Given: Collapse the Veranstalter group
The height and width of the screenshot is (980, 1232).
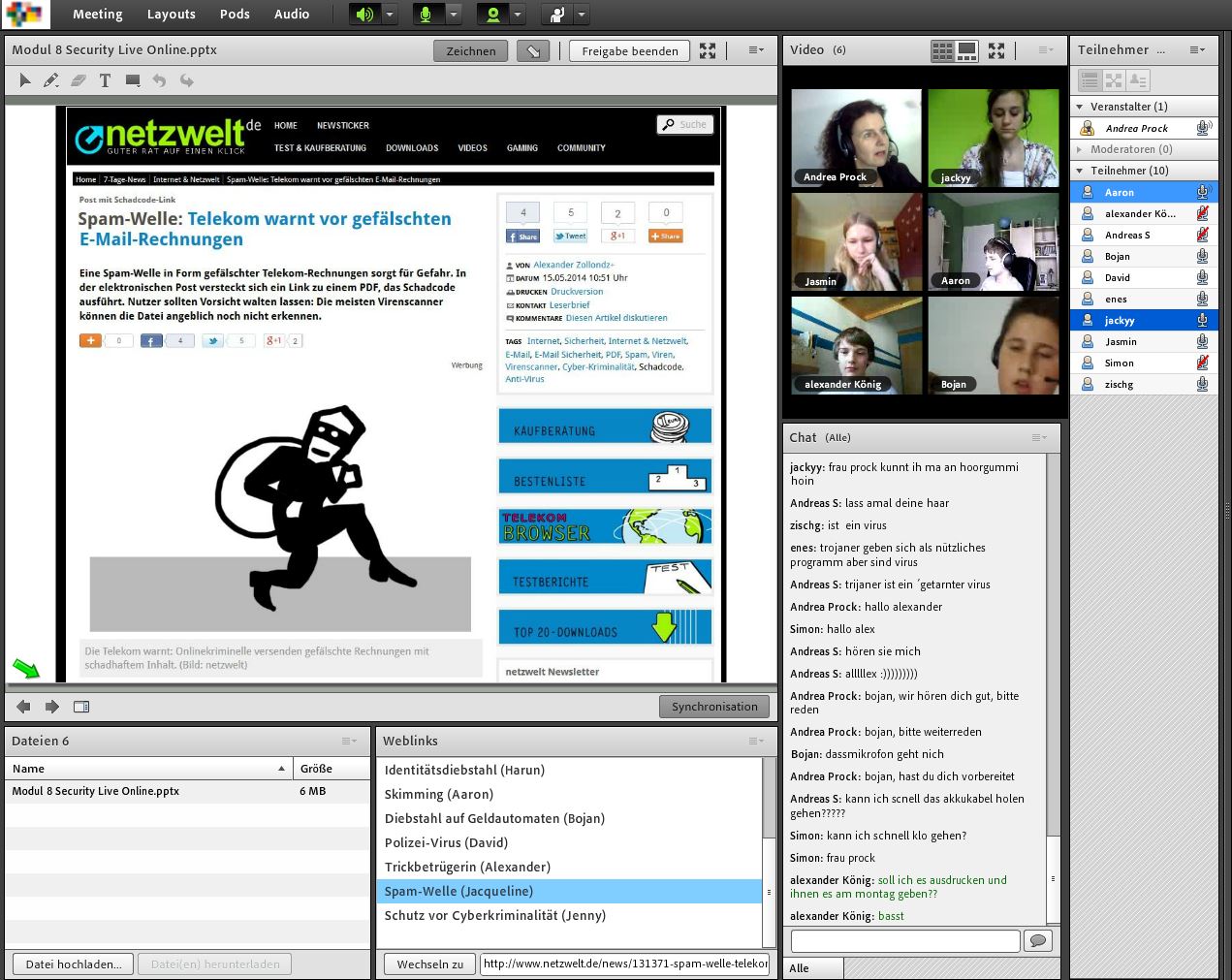Looking at the screenshot, I should [1080, 107].
